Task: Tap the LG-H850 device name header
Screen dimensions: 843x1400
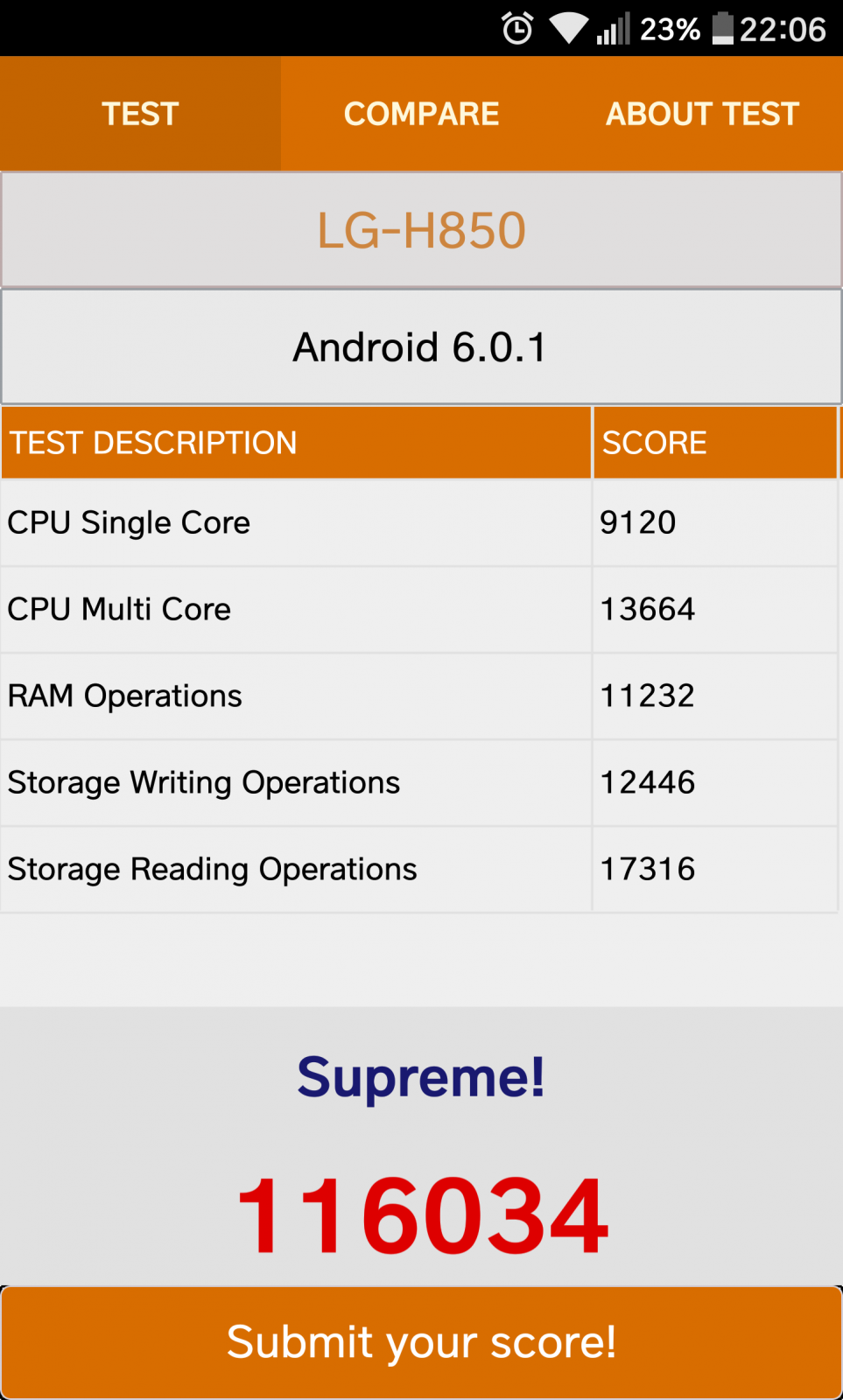Action: 421,230
